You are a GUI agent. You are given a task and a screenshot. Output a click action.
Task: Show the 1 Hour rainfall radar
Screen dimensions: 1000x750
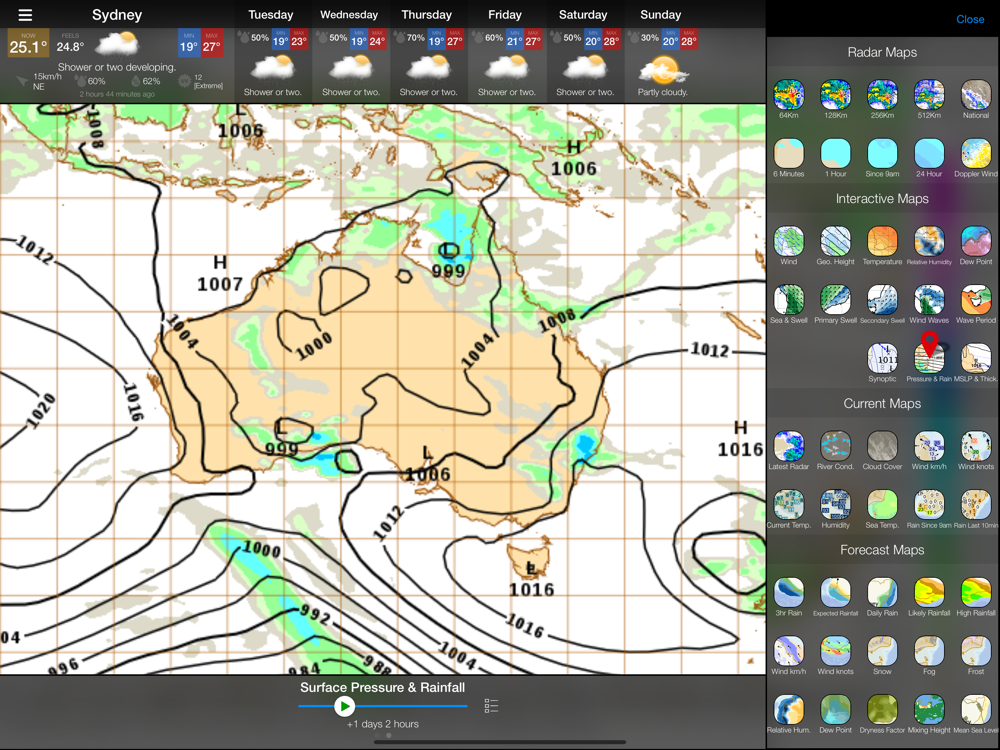point(835,154)
